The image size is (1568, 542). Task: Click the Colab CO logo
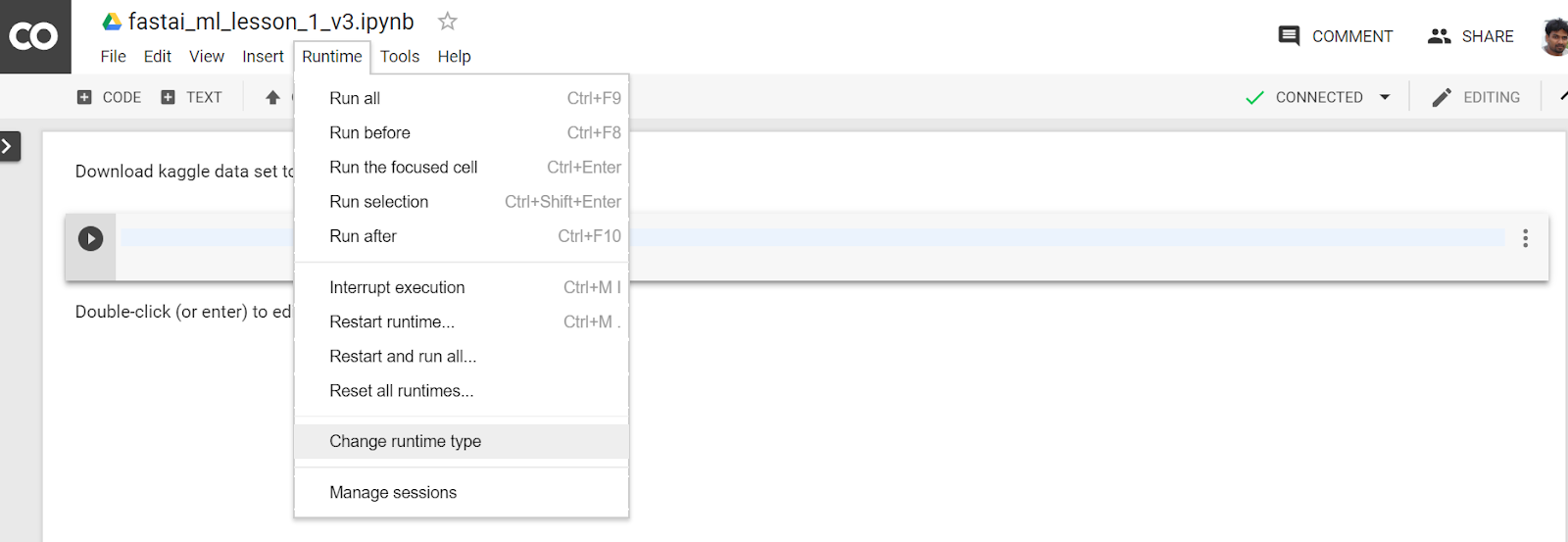click(x=34, y=36)
